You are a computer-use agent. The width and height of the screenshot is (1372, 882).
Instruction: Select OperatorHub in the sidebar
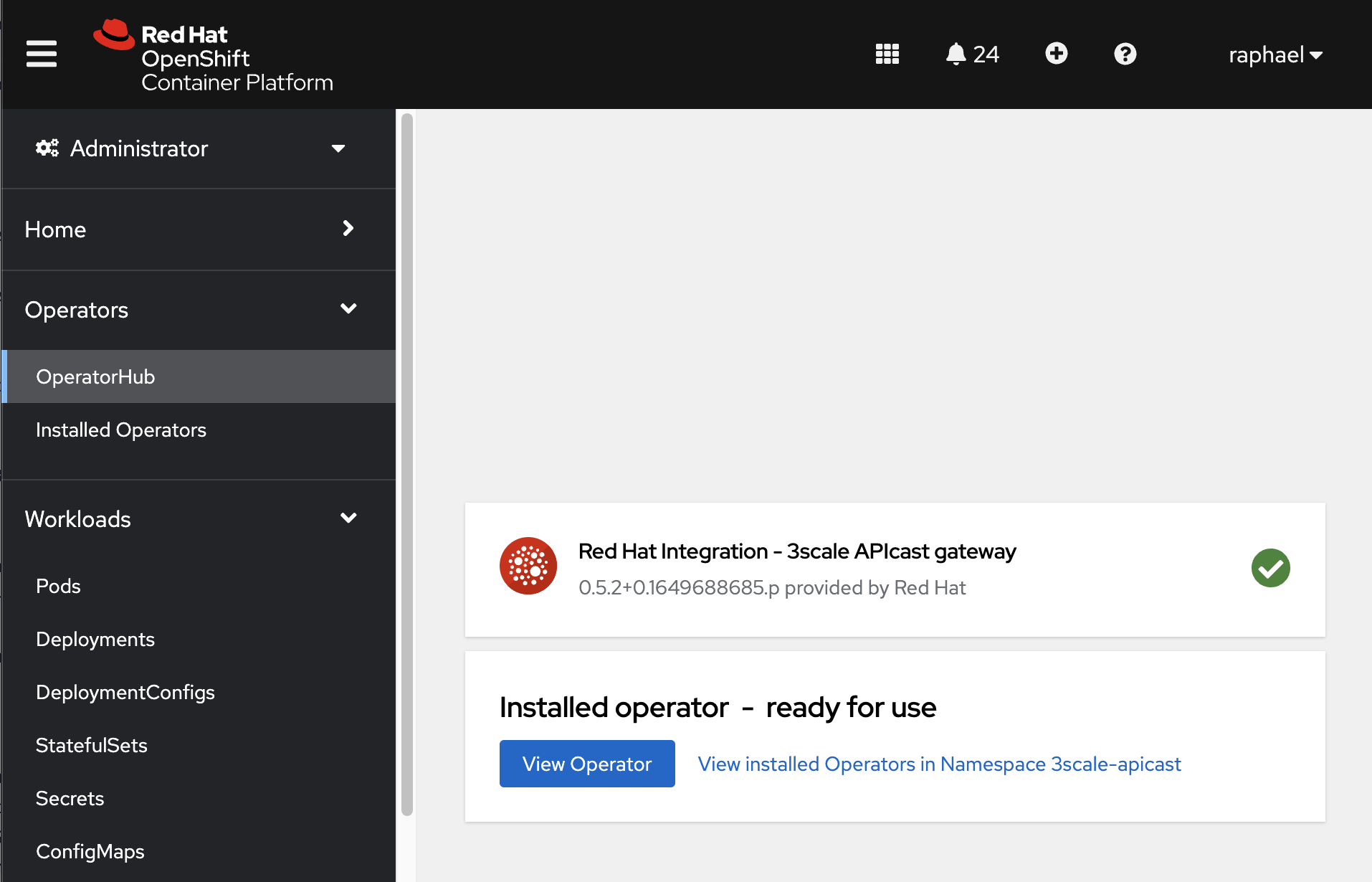(95, 376)
